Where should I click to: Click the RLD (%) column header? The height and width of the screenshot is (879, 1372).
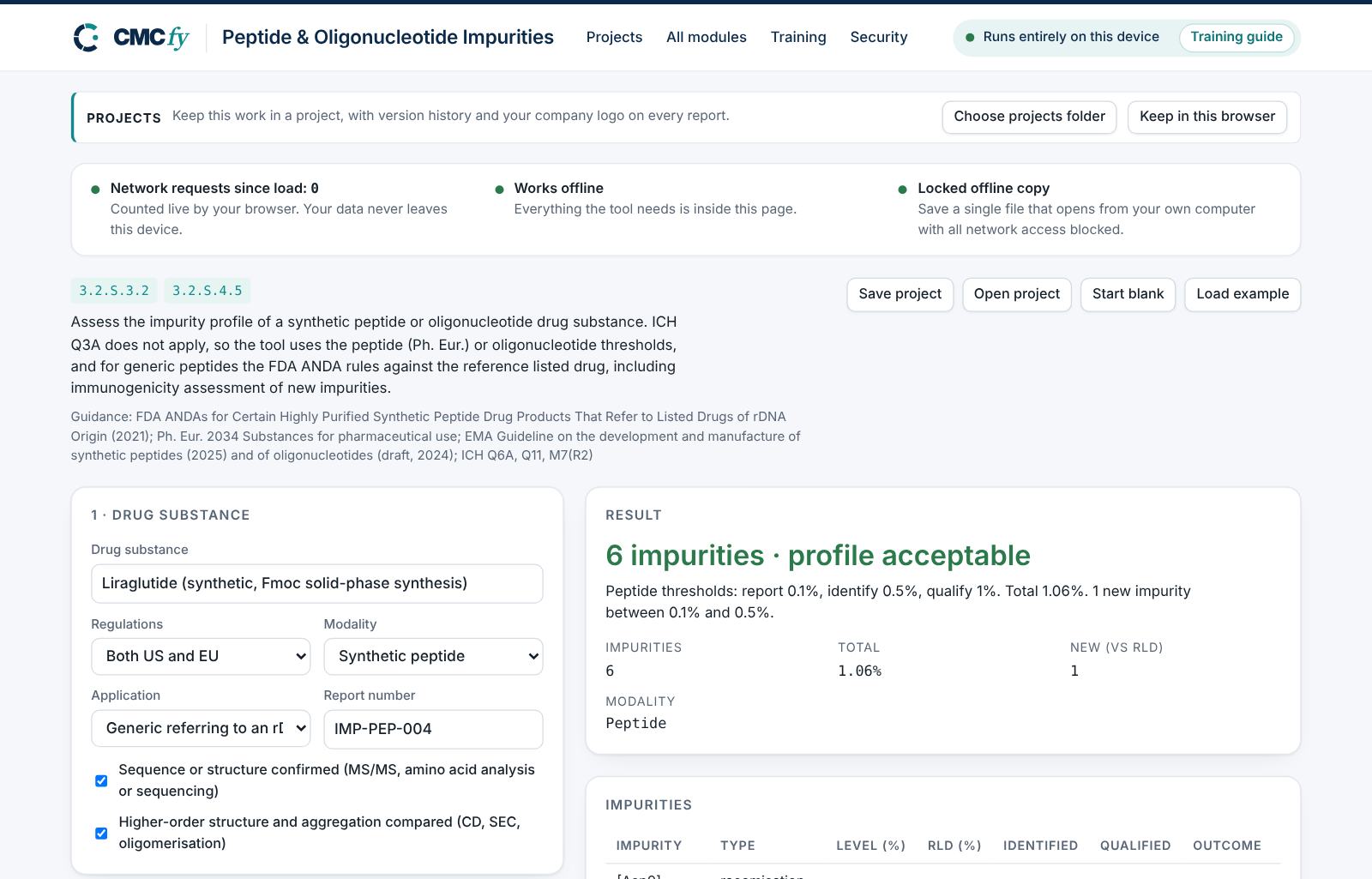pos(954,846)
